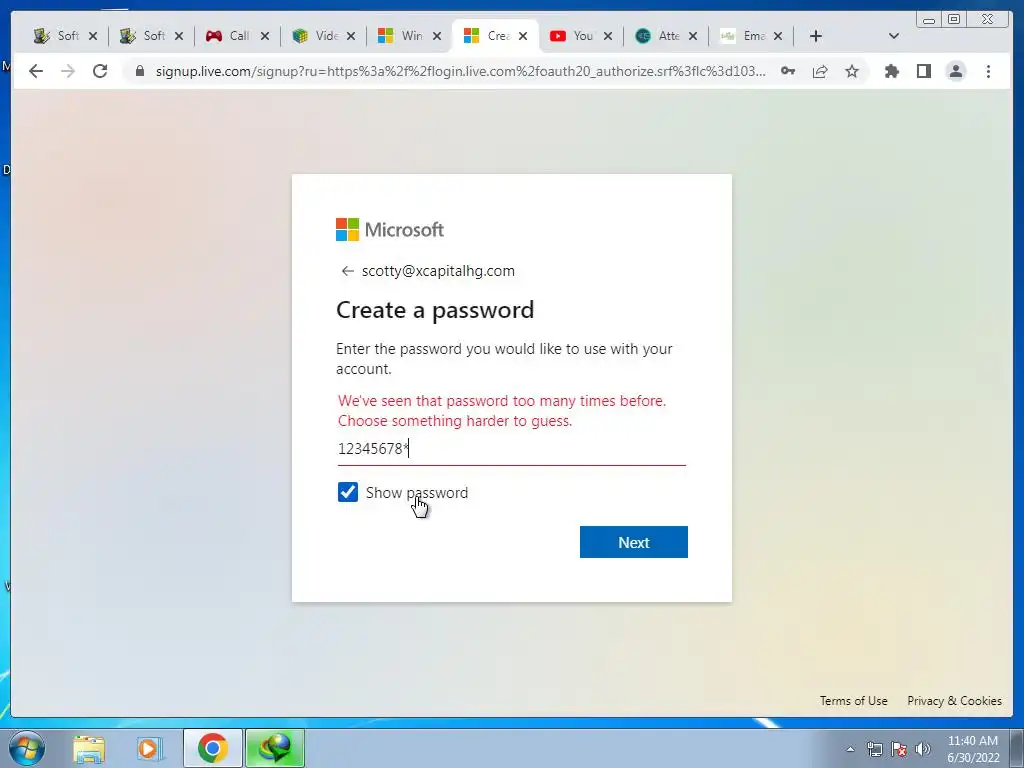Reload the signup page
The image size is (1024, 768).
click(x=99, y=71)
